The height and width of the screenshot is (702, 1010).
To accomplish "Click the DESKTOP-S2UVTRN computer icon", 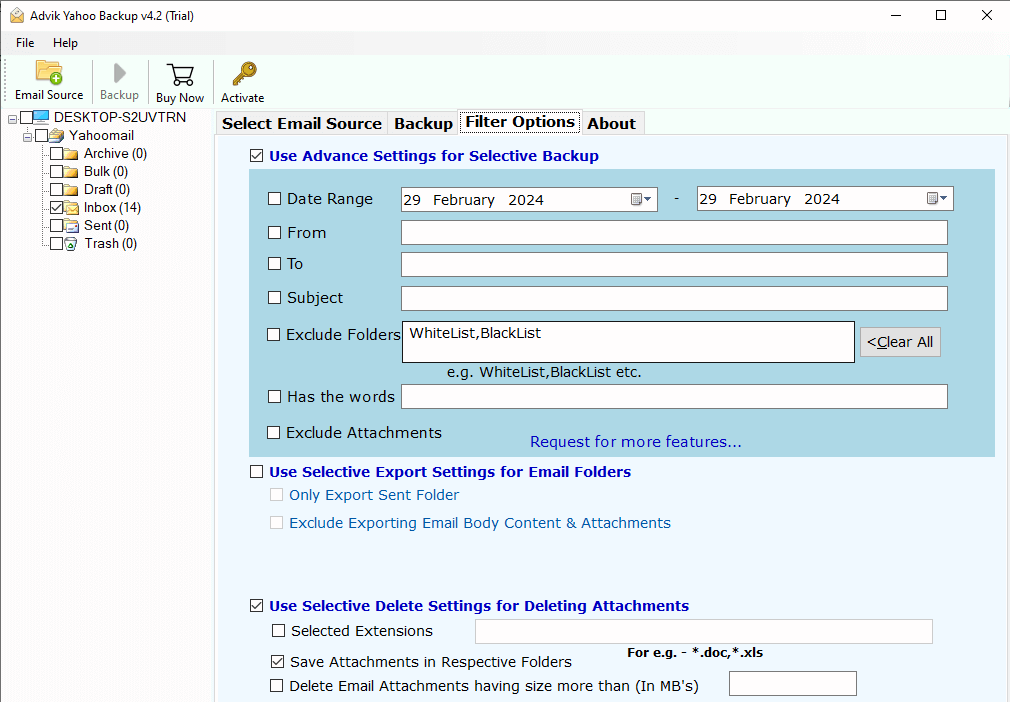I will (x=41, y=117).
